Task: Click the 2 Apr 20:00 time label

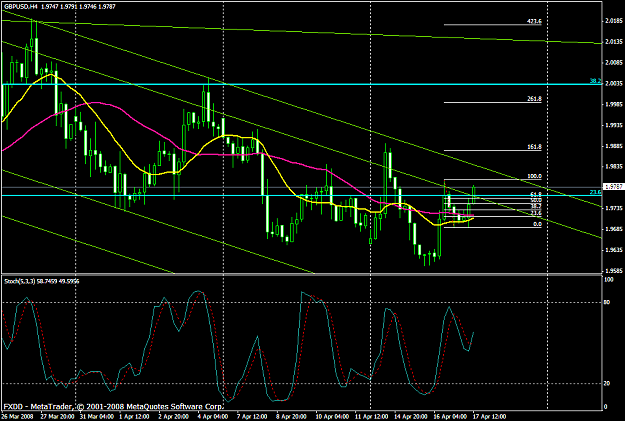Action: [x=174, y=417]
